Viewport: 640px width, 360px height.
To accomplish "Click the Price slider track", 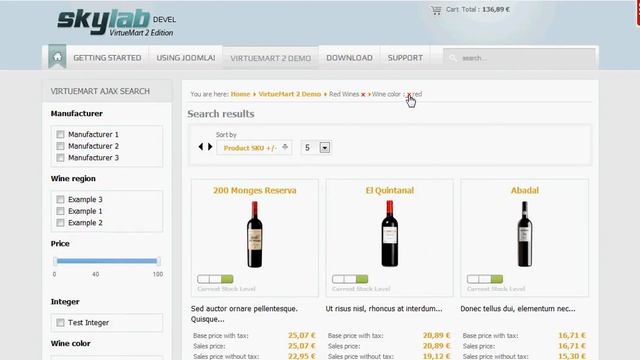I will (107, 261).
